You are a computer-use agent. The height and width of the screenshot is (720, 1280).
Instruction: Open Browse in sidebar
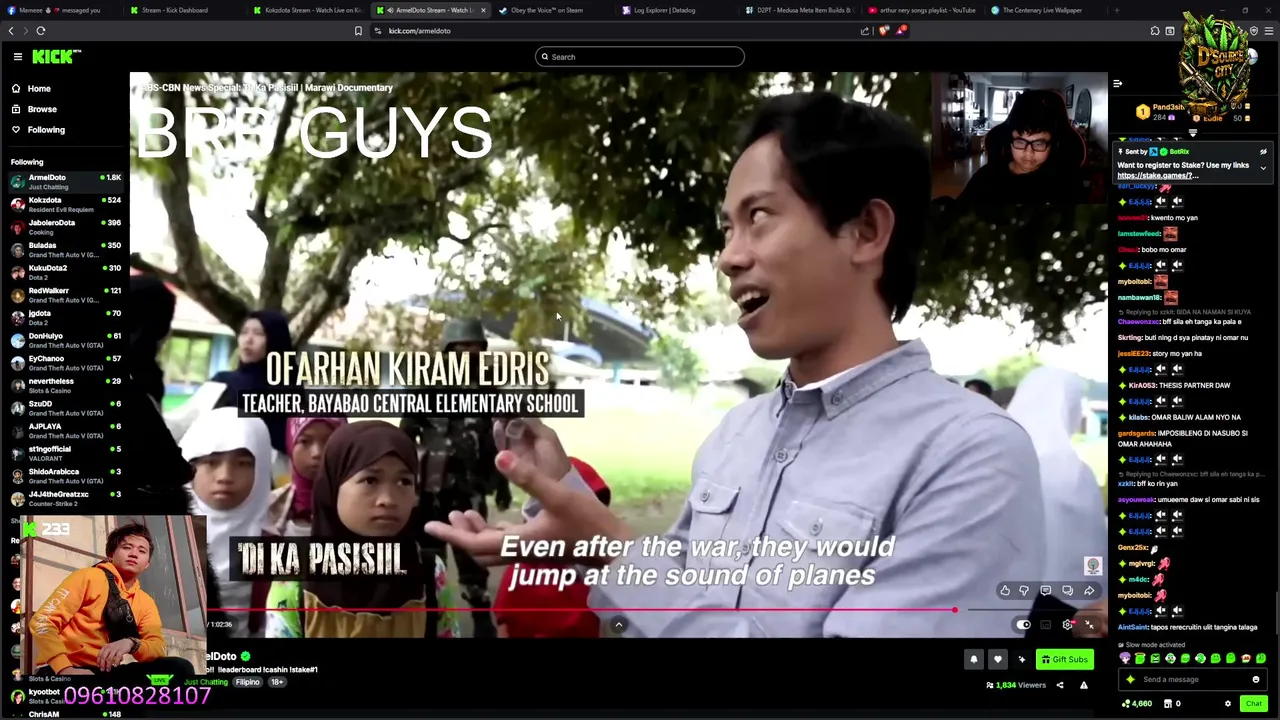click(x=42, y=109)
